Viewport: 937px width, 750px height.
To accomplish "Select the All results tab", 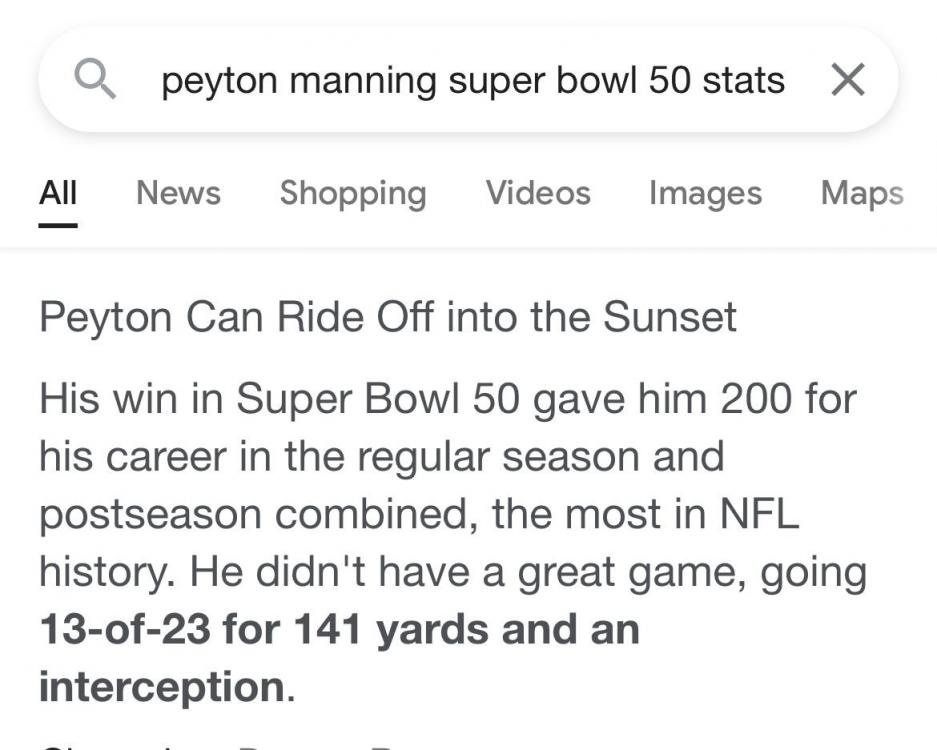I will (x=58, y=192).
